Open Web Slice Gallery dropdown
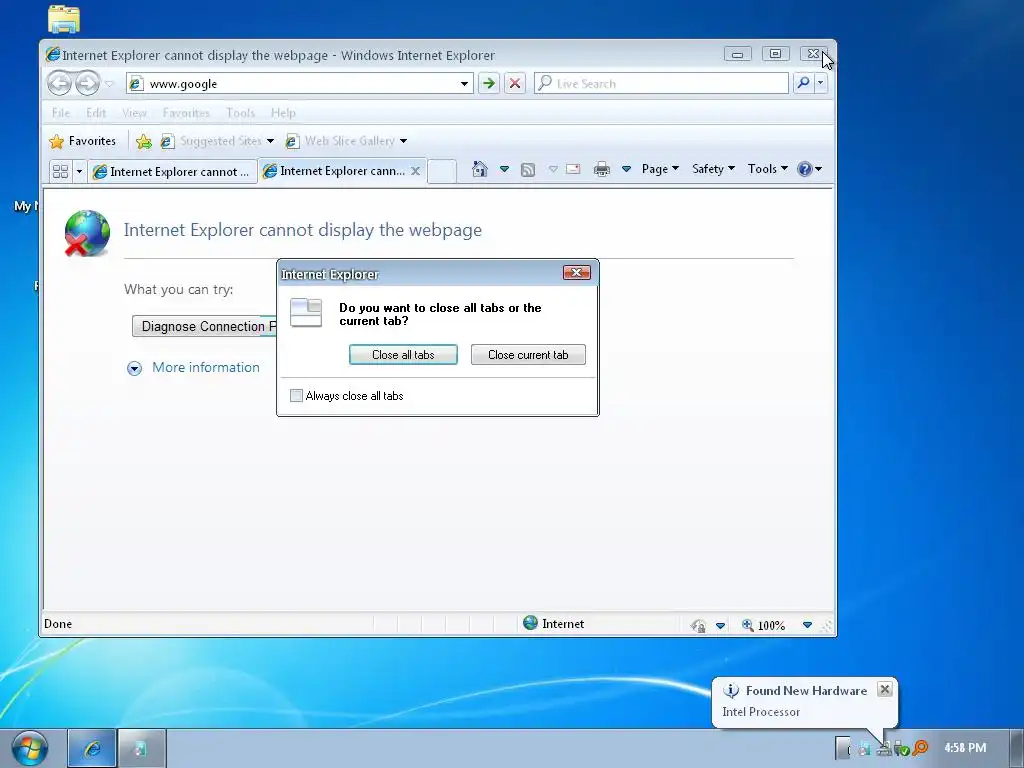The image size is (1024, 768). pyautogui.click(x=346, y=141)
